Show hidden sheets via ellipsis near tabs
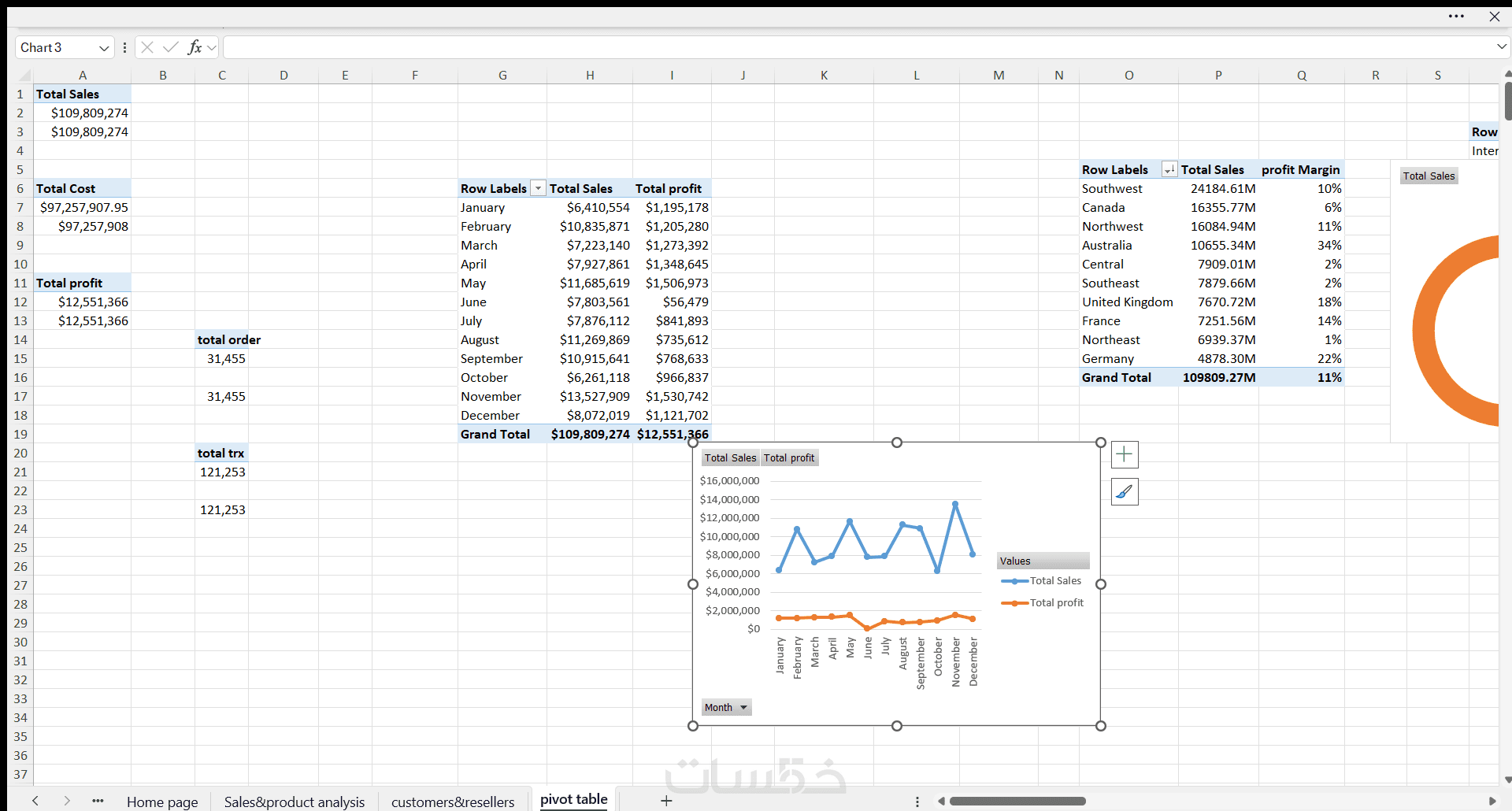This screenshot has height=811, width=1512. 98,801
